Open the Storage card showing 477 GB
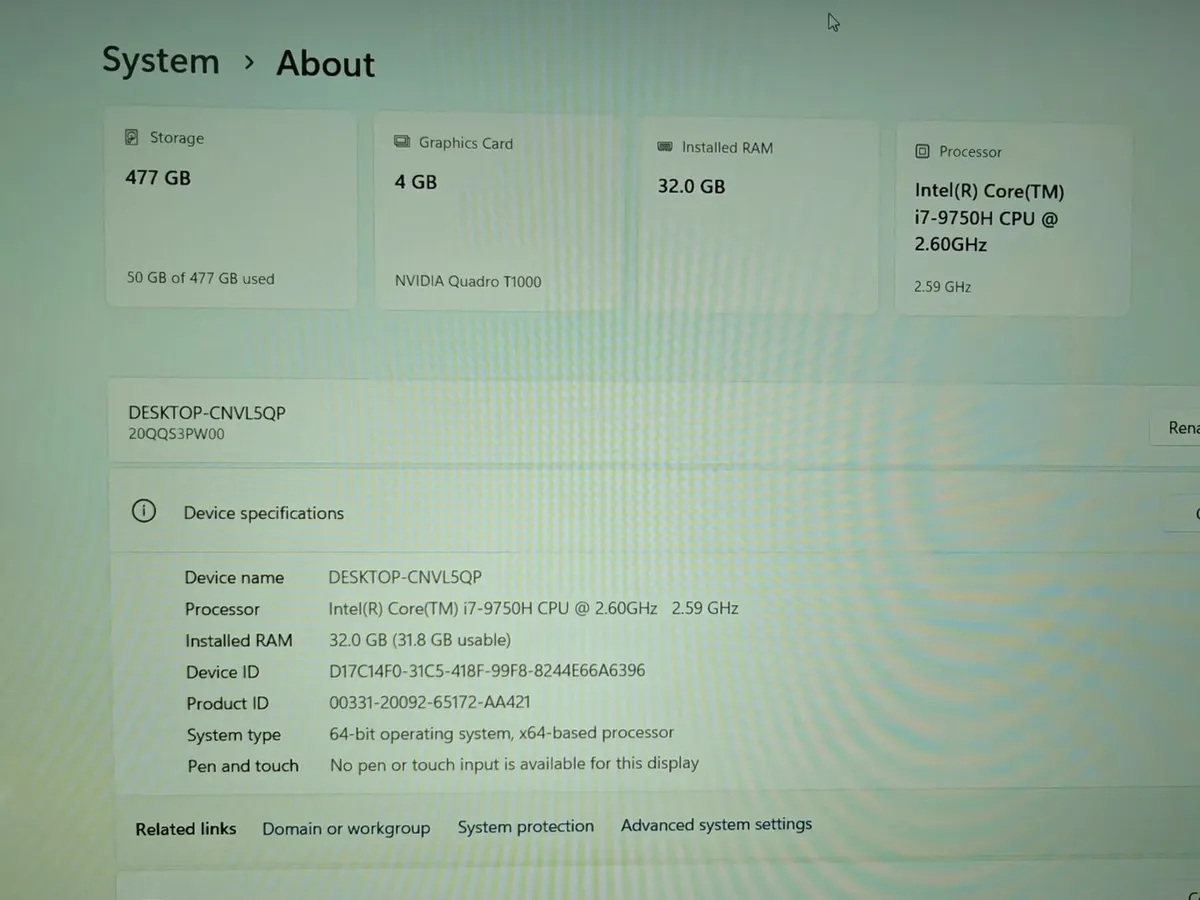 [231, 208]
